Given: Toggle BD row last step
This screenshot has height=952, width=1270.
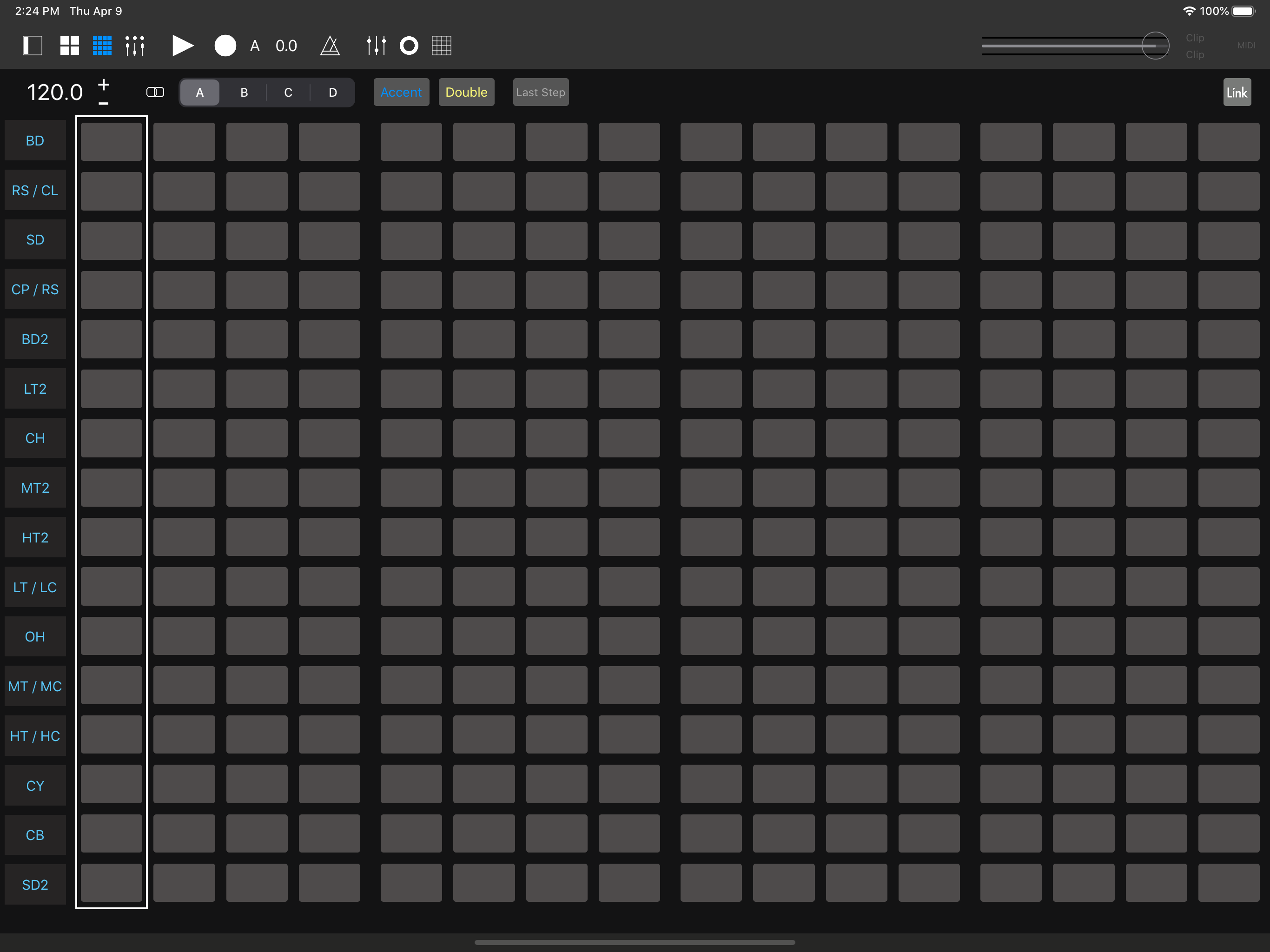Looking at the screenshot, I should point(1229,141).
